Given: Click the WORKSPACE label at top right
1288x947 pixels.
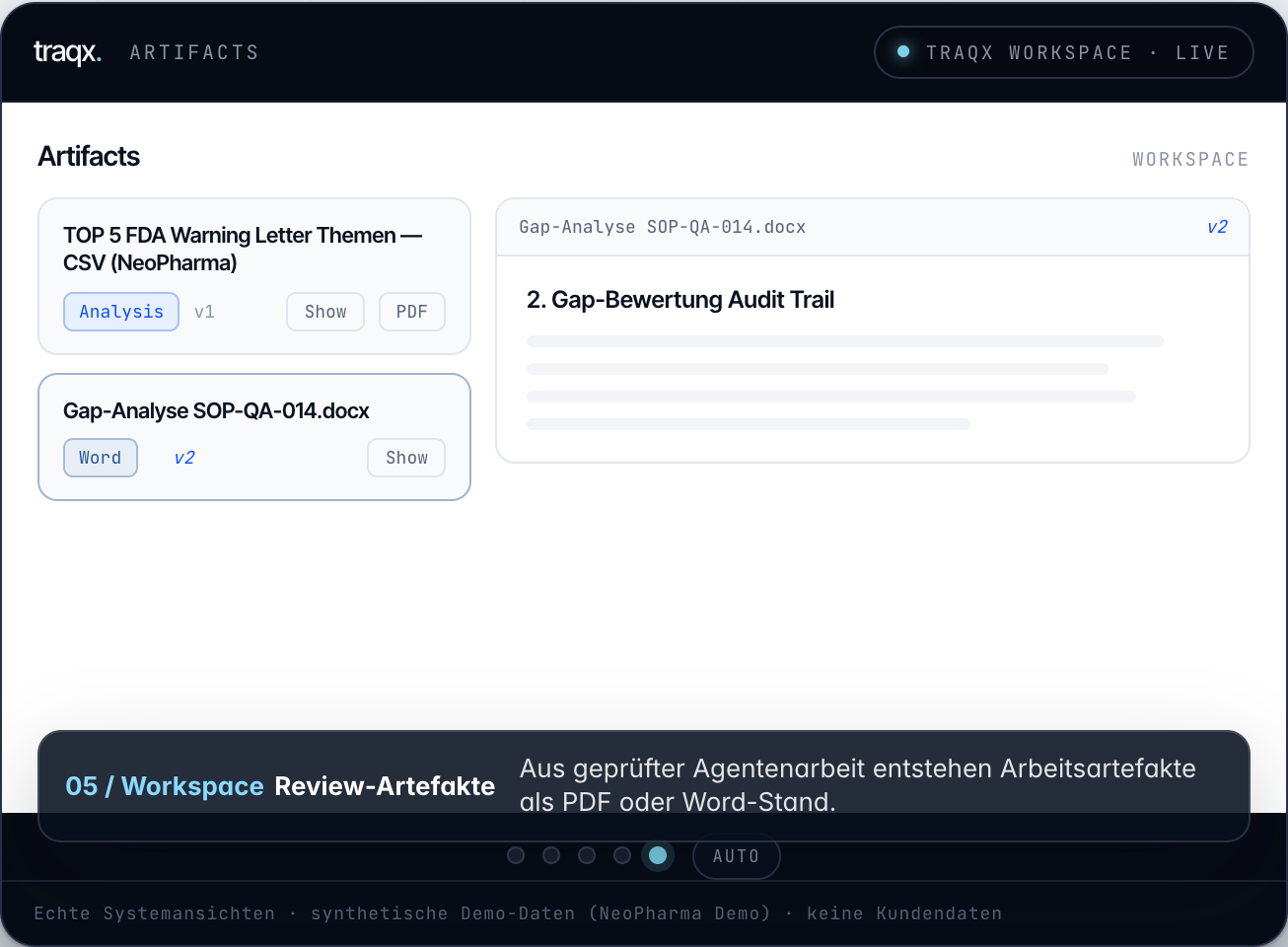Looking at the screenshot, I should [x=1190, y=159].
